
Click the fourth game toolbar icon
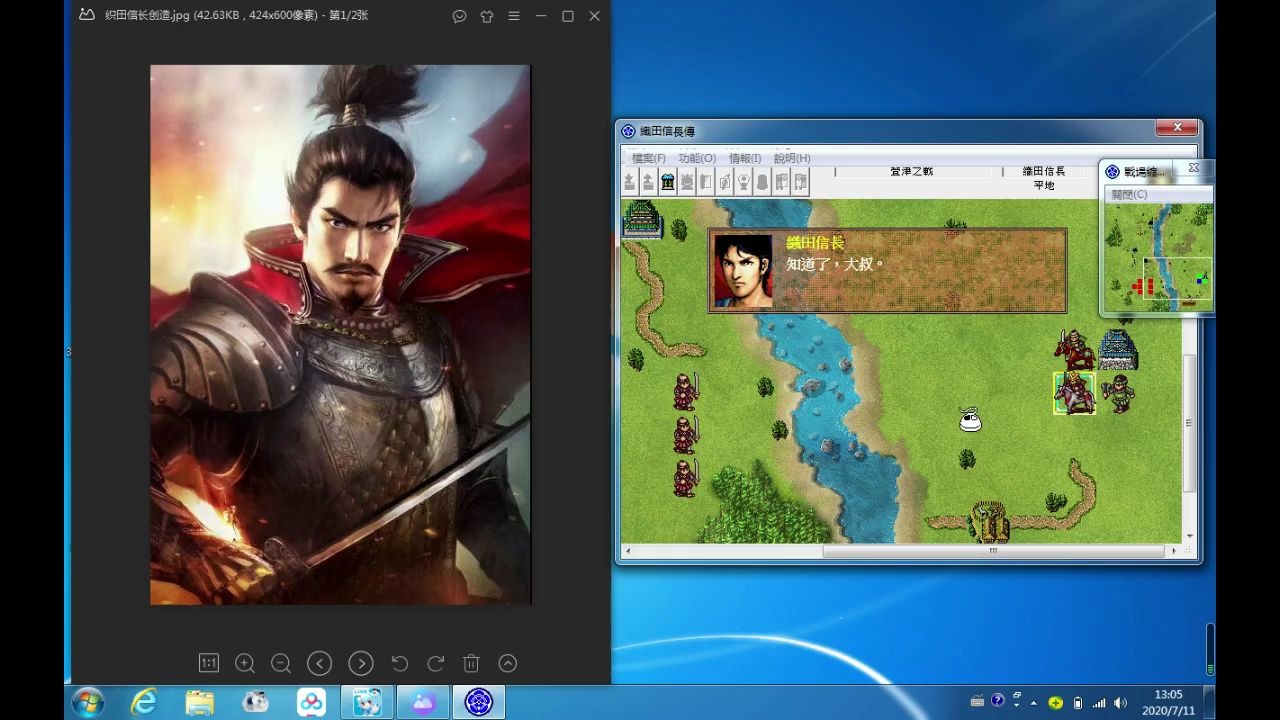tap(687, 181)
